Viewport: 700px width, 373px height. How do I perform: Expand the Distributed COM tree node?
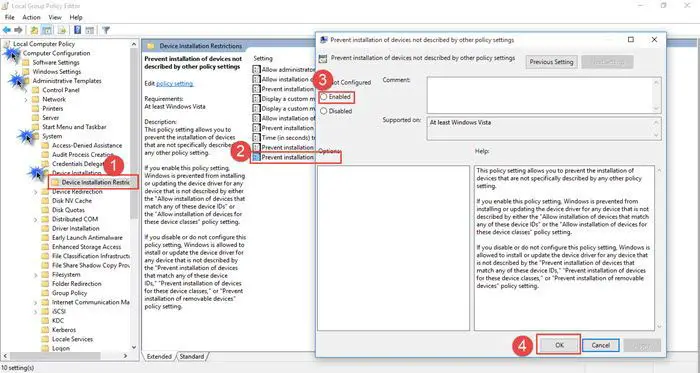point(35,220)
